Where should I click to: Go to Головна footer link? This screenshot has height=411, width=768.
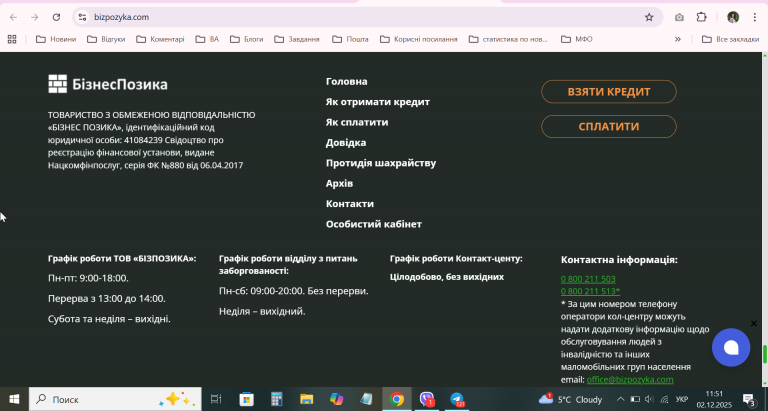(347, 81)
